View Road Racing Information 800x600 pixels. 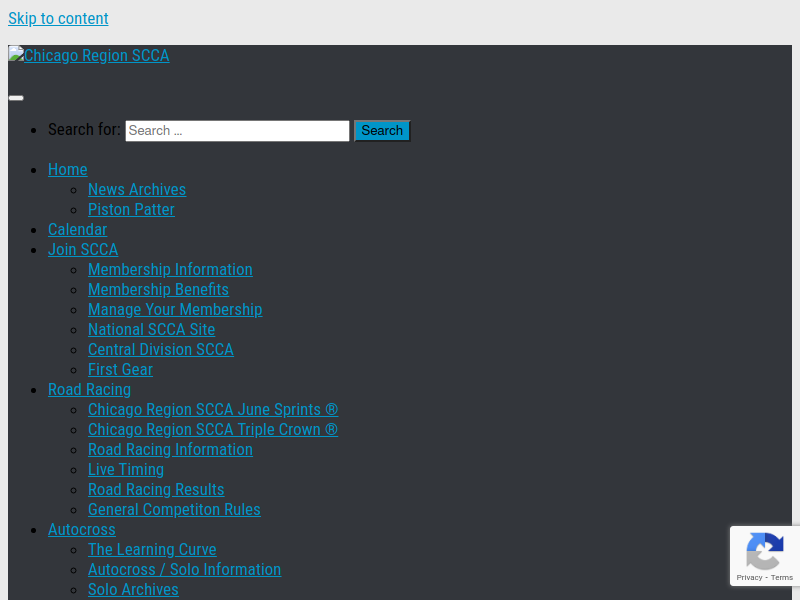[x=170, y=449]
